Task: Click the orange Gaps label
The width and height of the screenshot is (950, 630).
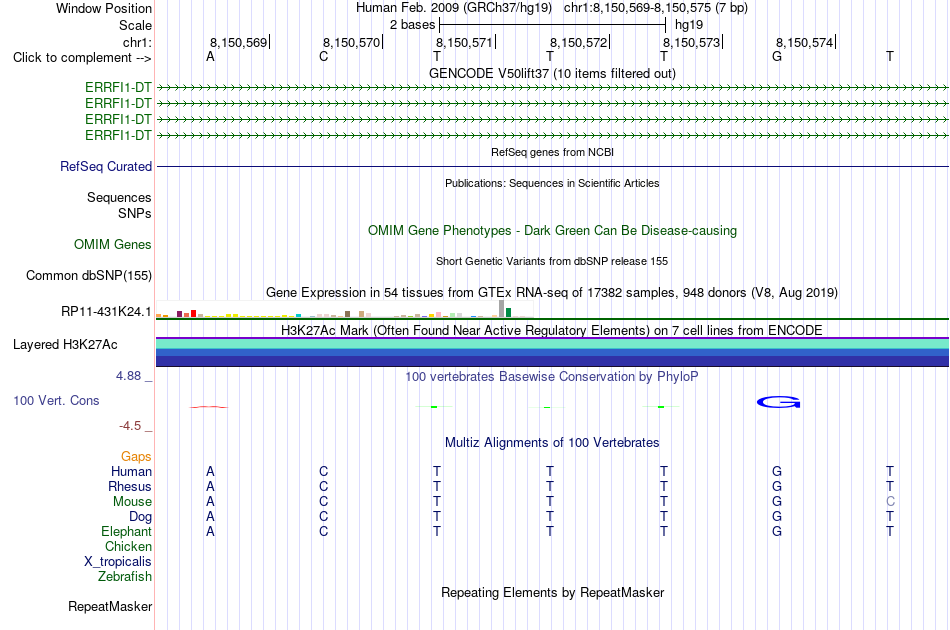Action: click(136, 457)
